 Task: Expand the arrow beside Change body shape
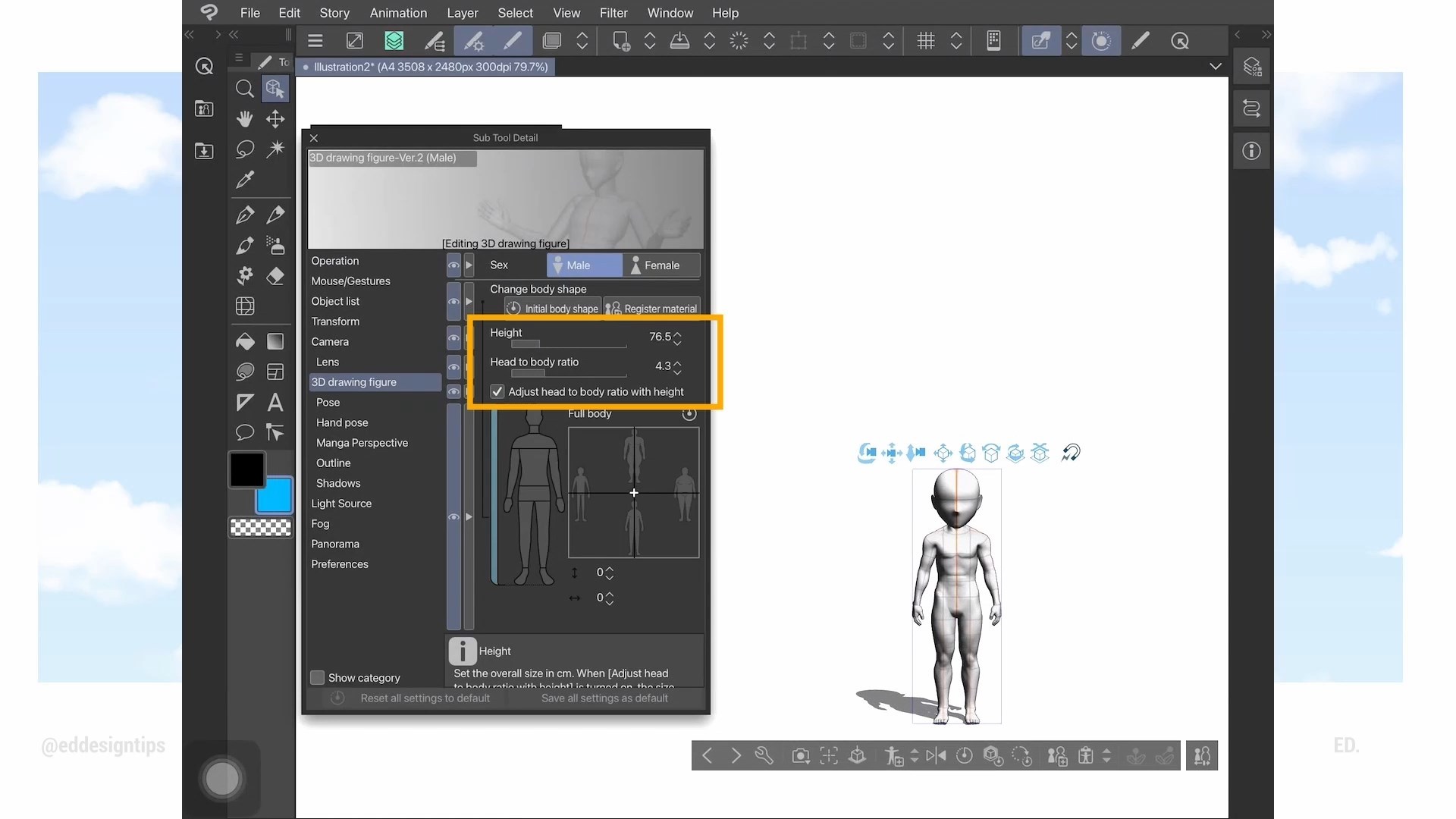469,301
